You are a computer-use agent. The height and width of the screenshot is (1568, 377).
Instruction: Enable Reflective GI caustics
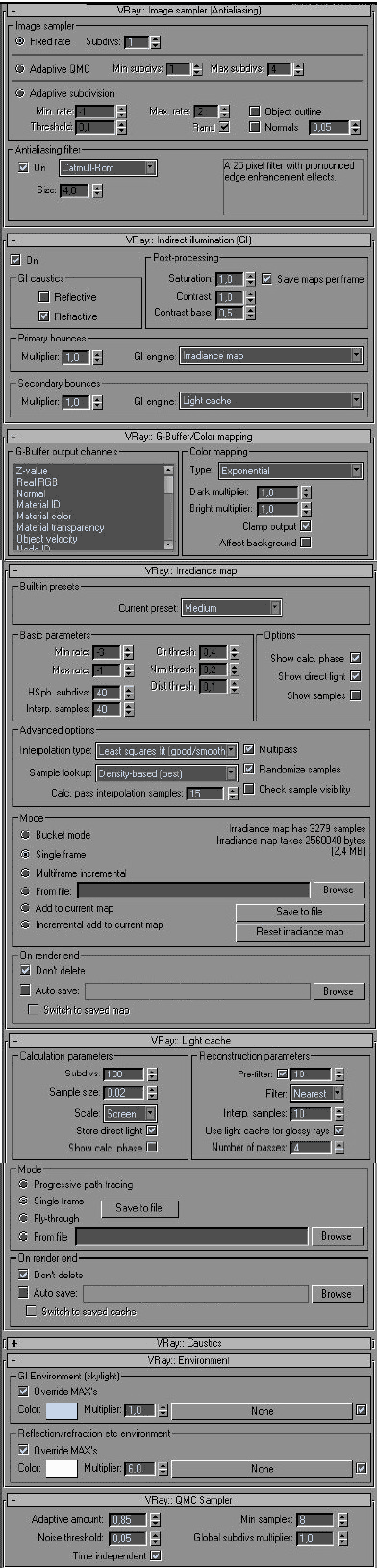43,297
